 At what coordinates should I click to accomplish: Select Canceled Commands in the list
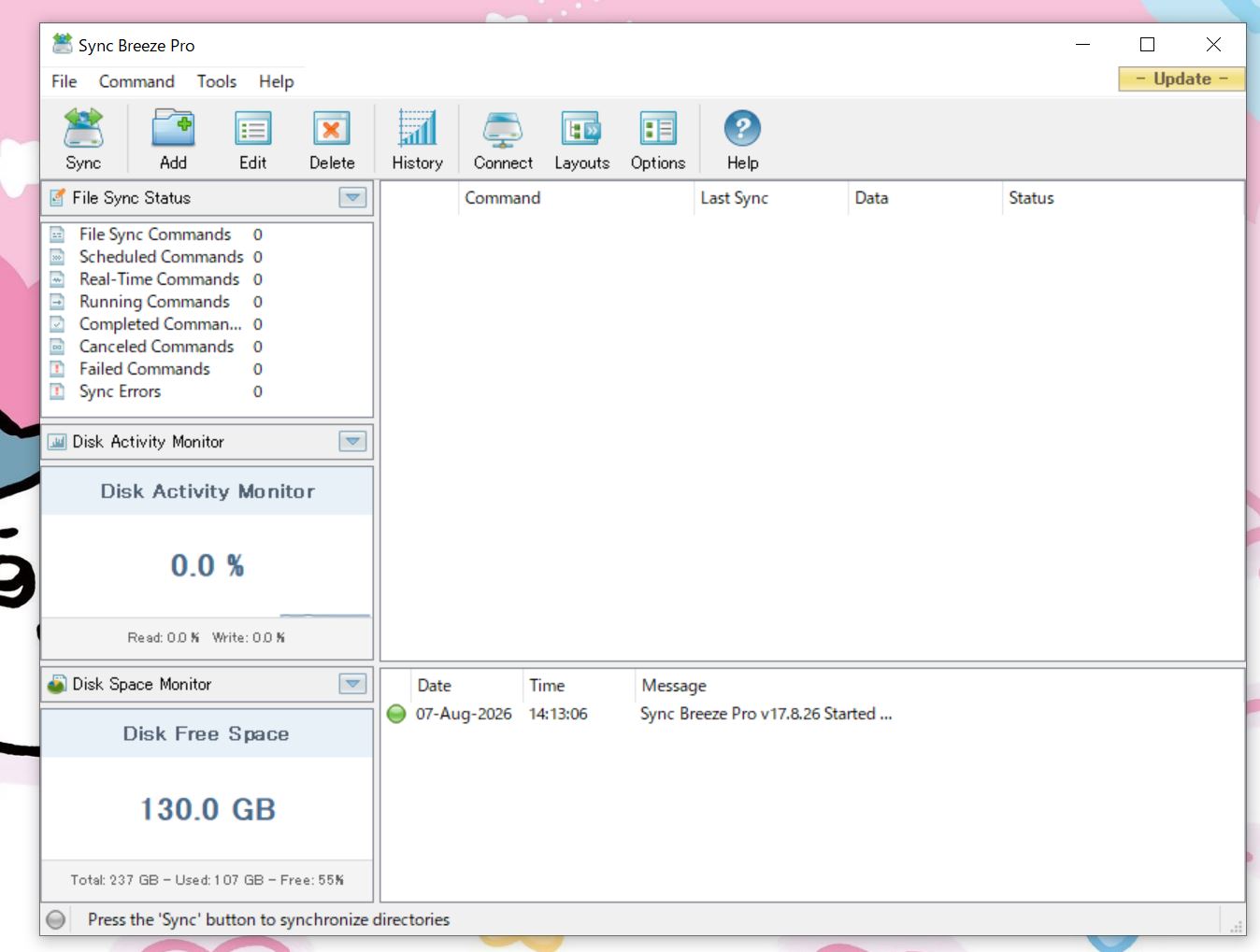tap(156, 347)
